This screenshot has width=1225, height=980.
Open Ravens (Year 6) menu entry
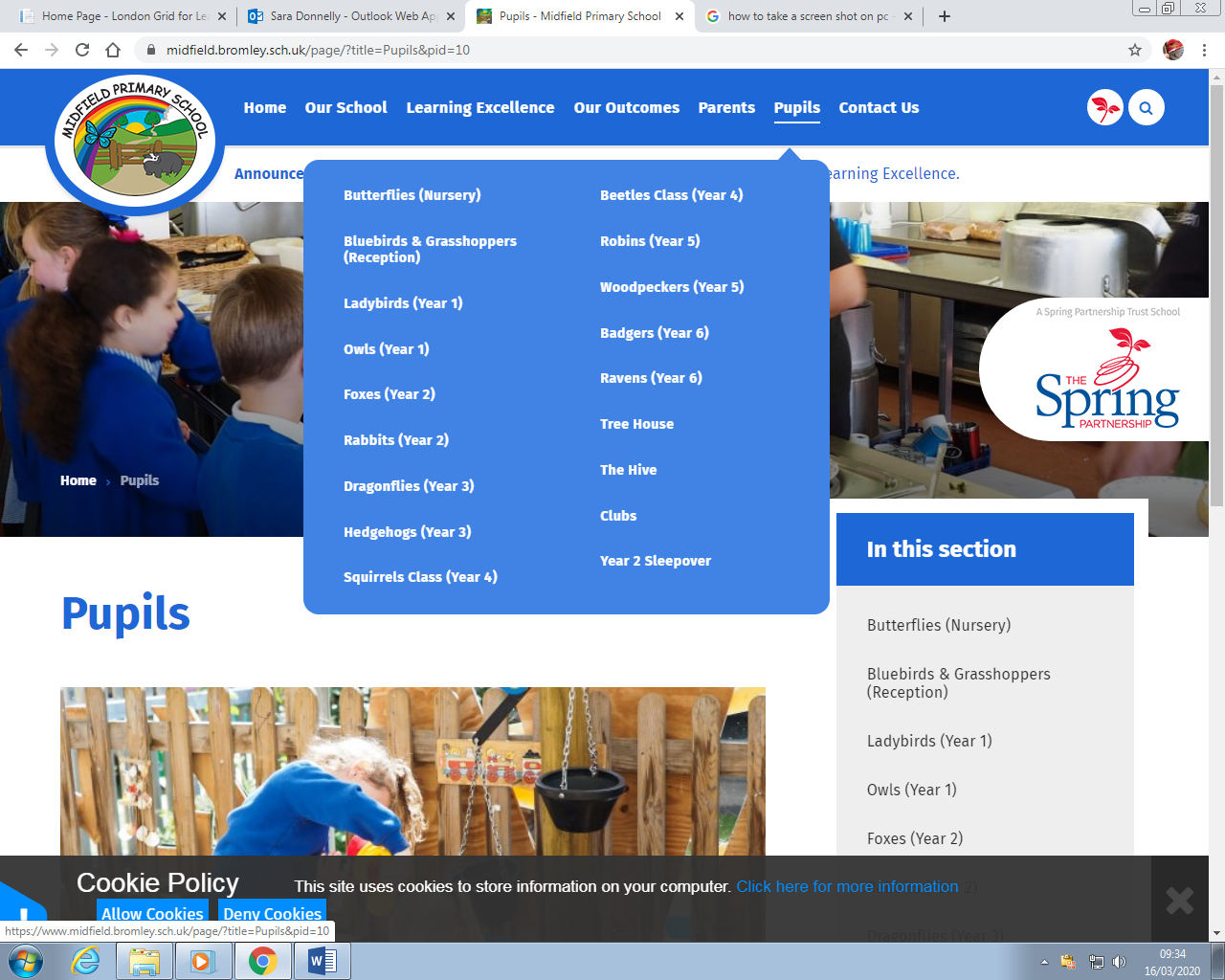tap(651, 378)
